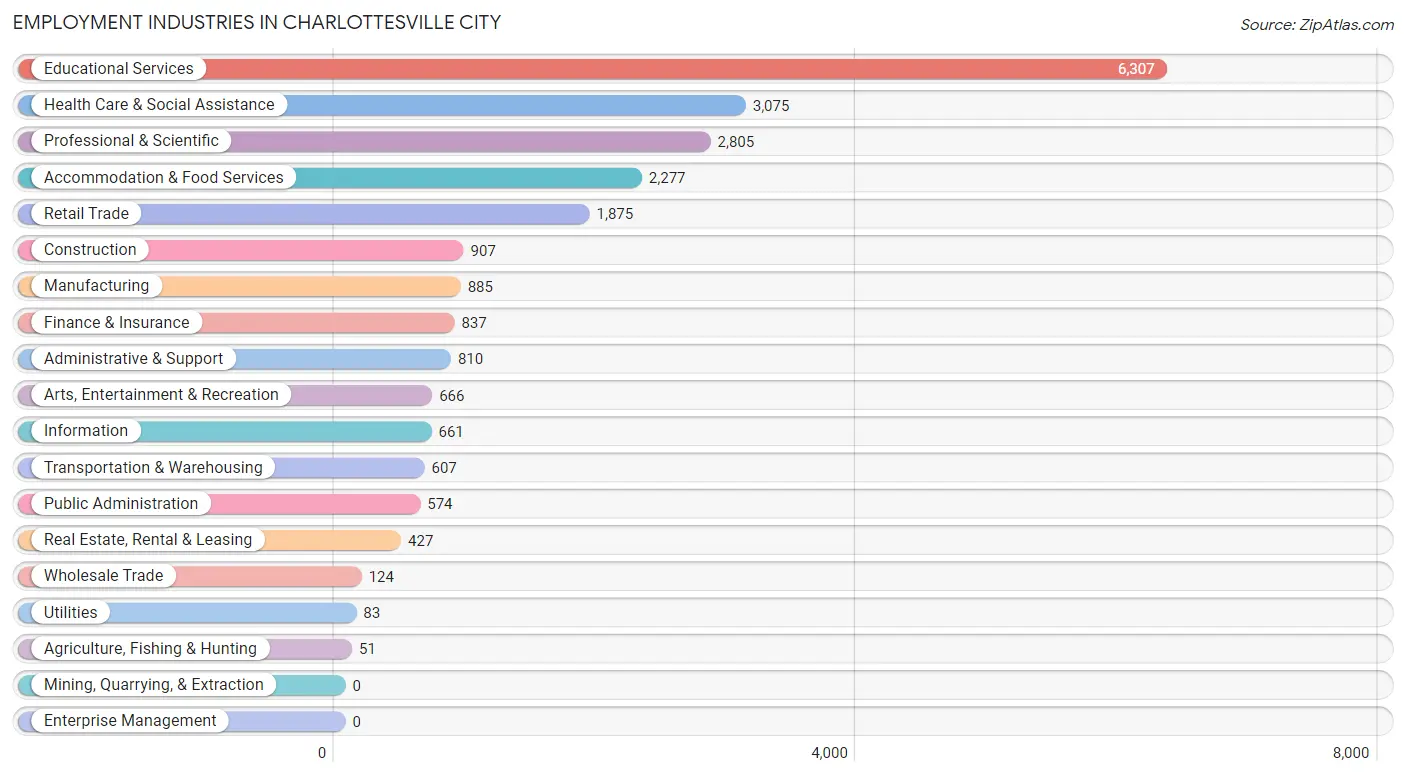Select the Transportation & Warehousing label
The width and height of the screenshot is (1406, 776).
tap(153, 467)
